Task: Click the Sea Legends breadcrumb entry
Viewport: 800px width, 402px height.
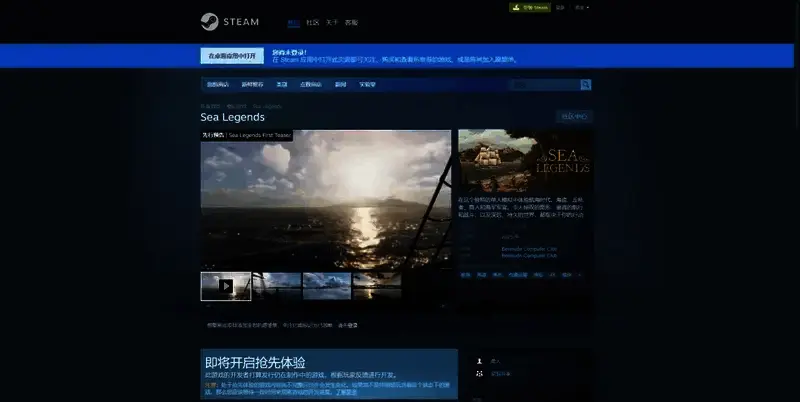Action: tap(267, 107)
